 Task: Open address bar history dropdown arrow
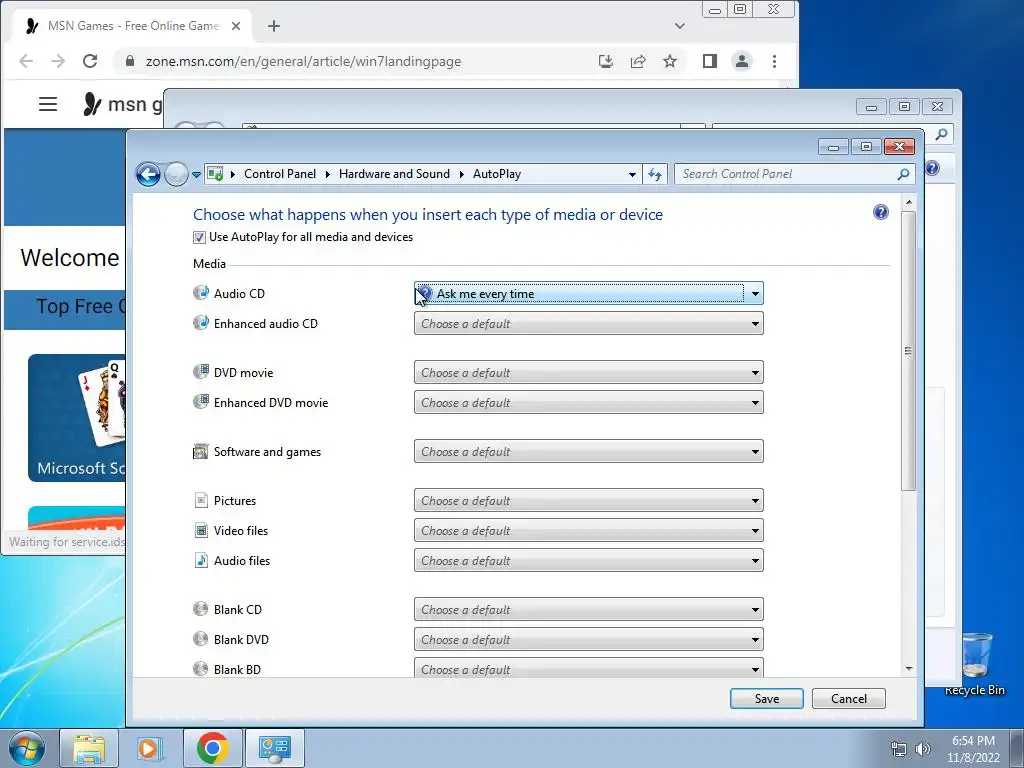[632, 174]
